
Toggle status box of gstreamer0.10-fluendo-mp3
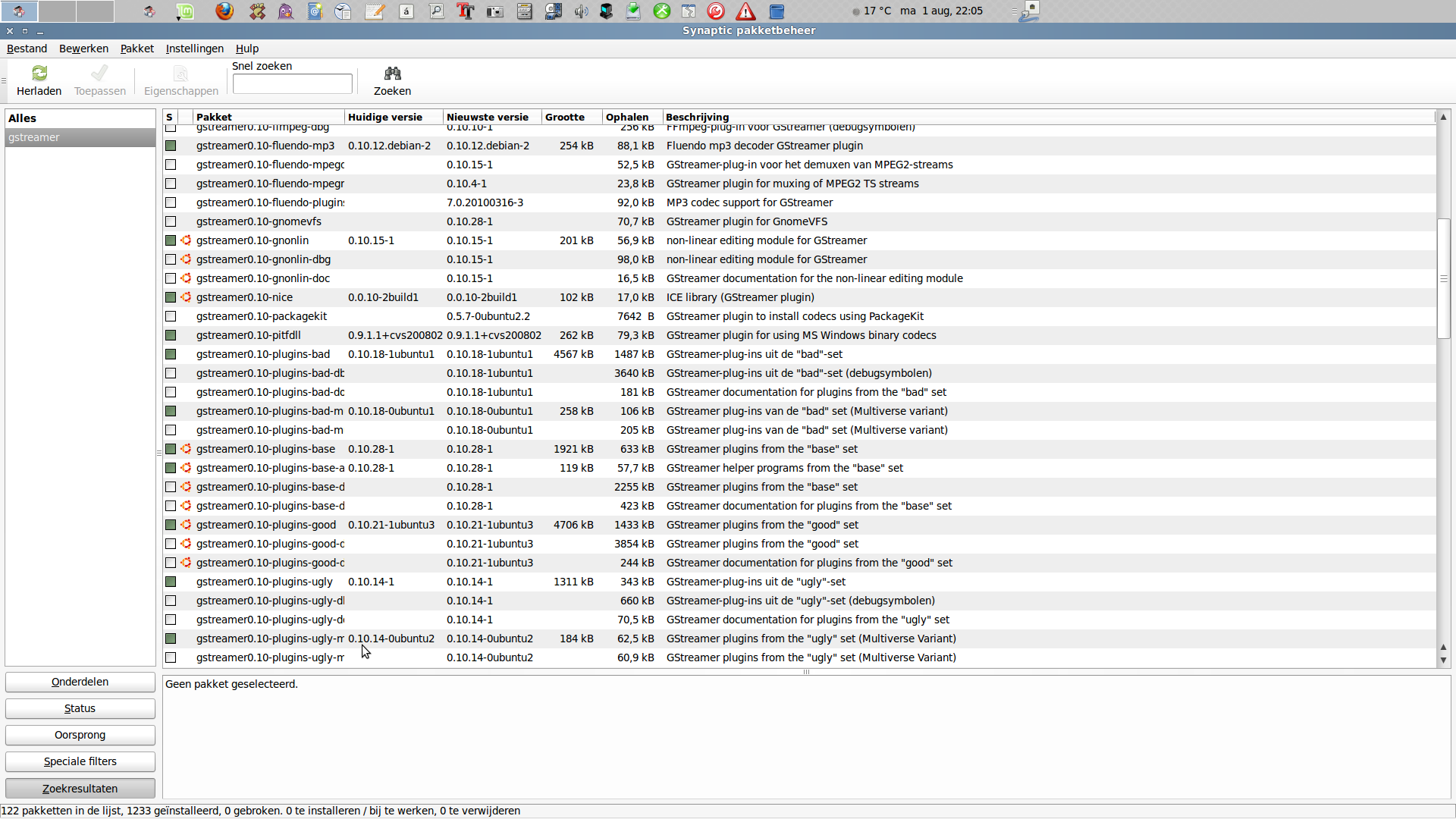point(171,146)
